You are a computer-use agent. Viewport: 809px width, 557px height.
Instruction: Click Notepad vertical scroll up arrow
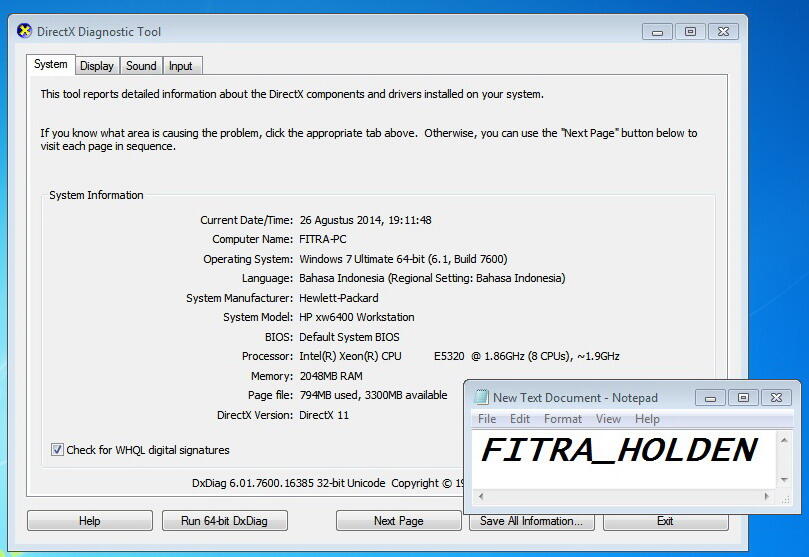tap(784, 440)
